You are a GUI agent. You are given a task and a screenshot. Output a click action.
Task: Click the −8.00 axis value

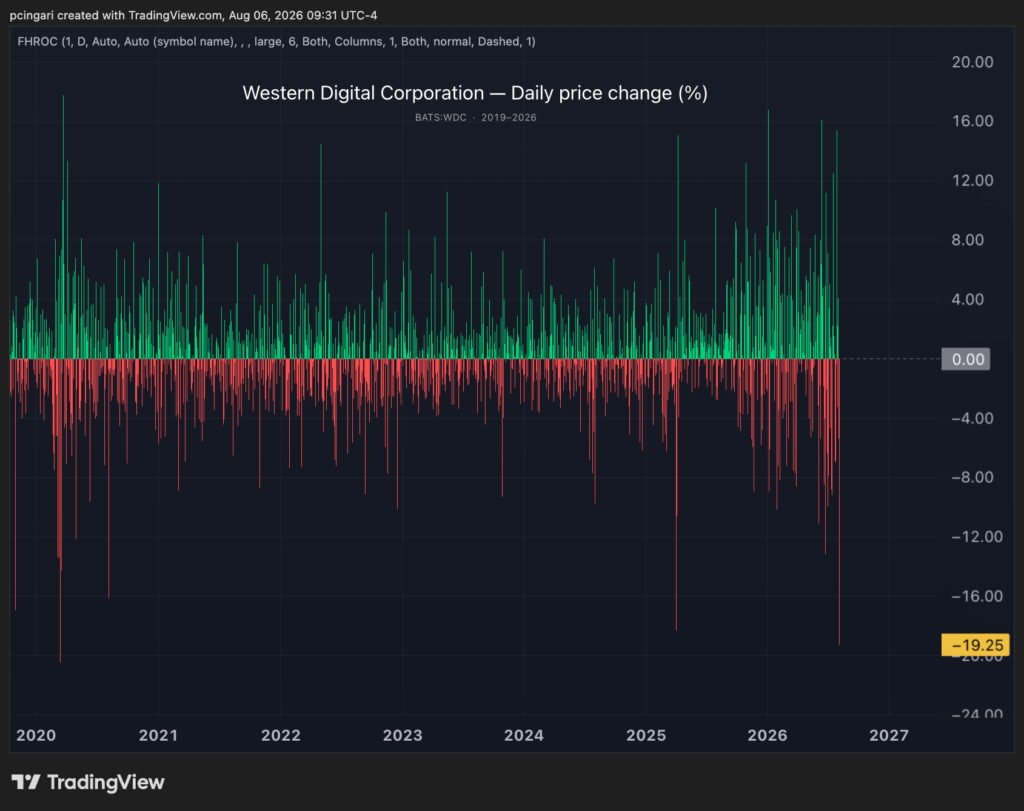point(972,477)
